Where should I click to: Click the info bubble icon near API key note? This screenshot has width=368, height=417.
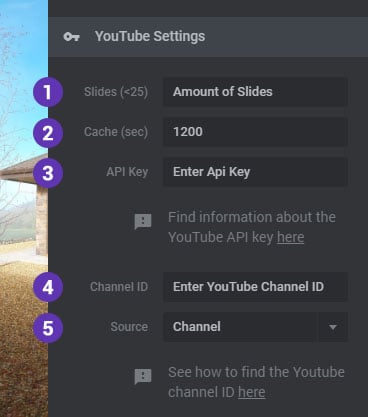[143, 222]
